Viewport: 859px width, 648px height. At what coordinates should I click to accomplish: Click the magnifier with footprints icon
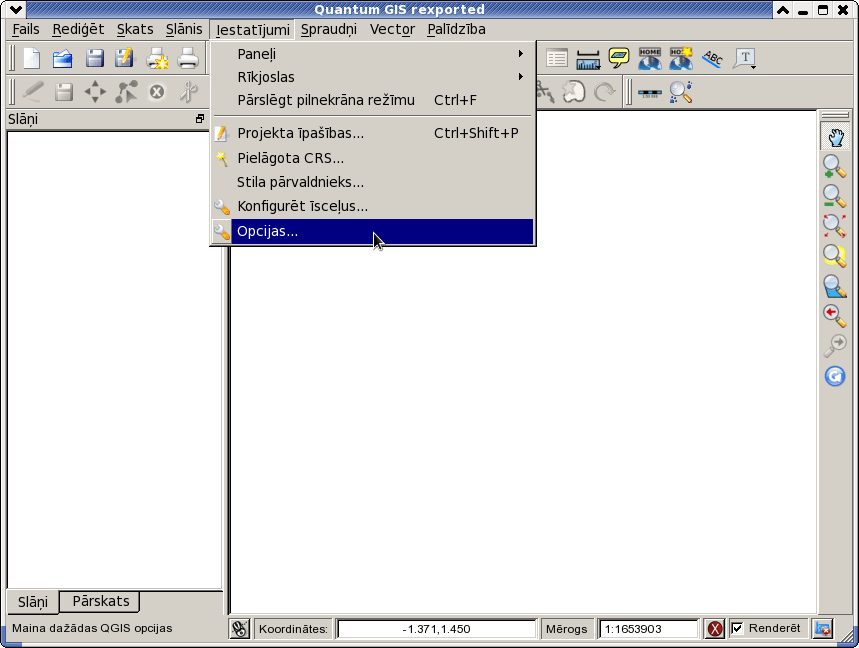tap(681, 92)
